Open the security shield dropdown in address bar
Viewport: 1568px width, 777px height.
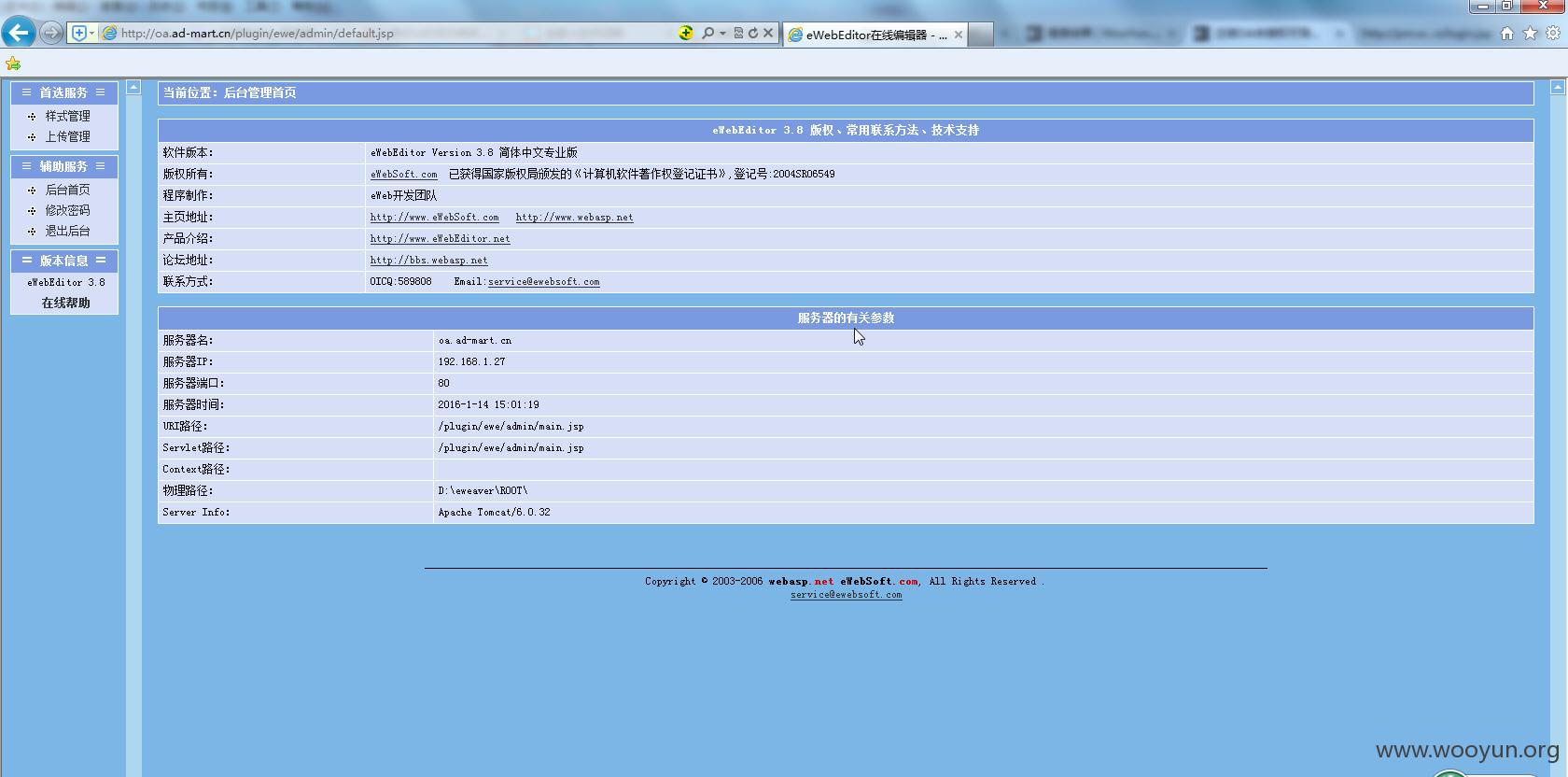(x=83, y=33)
